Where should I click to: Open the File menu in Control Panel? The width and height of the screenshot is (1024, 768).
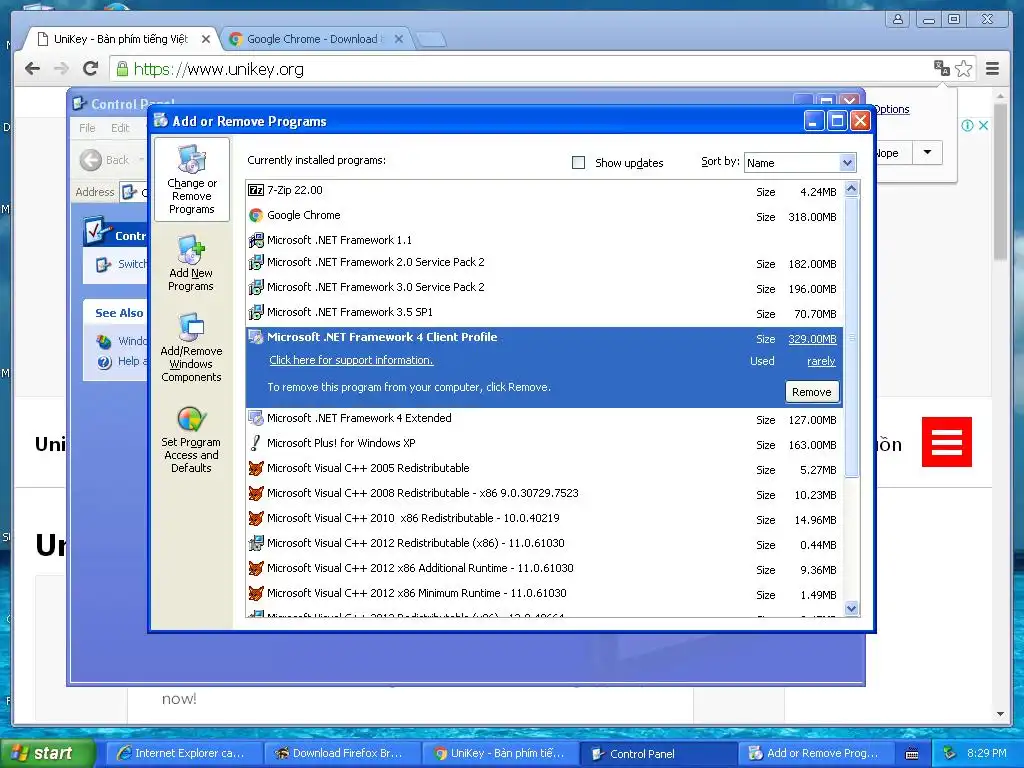[x=87, y=128]
